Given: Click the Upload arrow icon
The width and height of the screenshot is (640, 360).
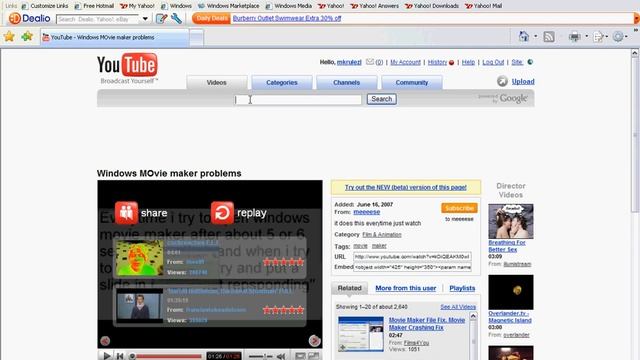Looking at the screenshot, I should 502,81.
